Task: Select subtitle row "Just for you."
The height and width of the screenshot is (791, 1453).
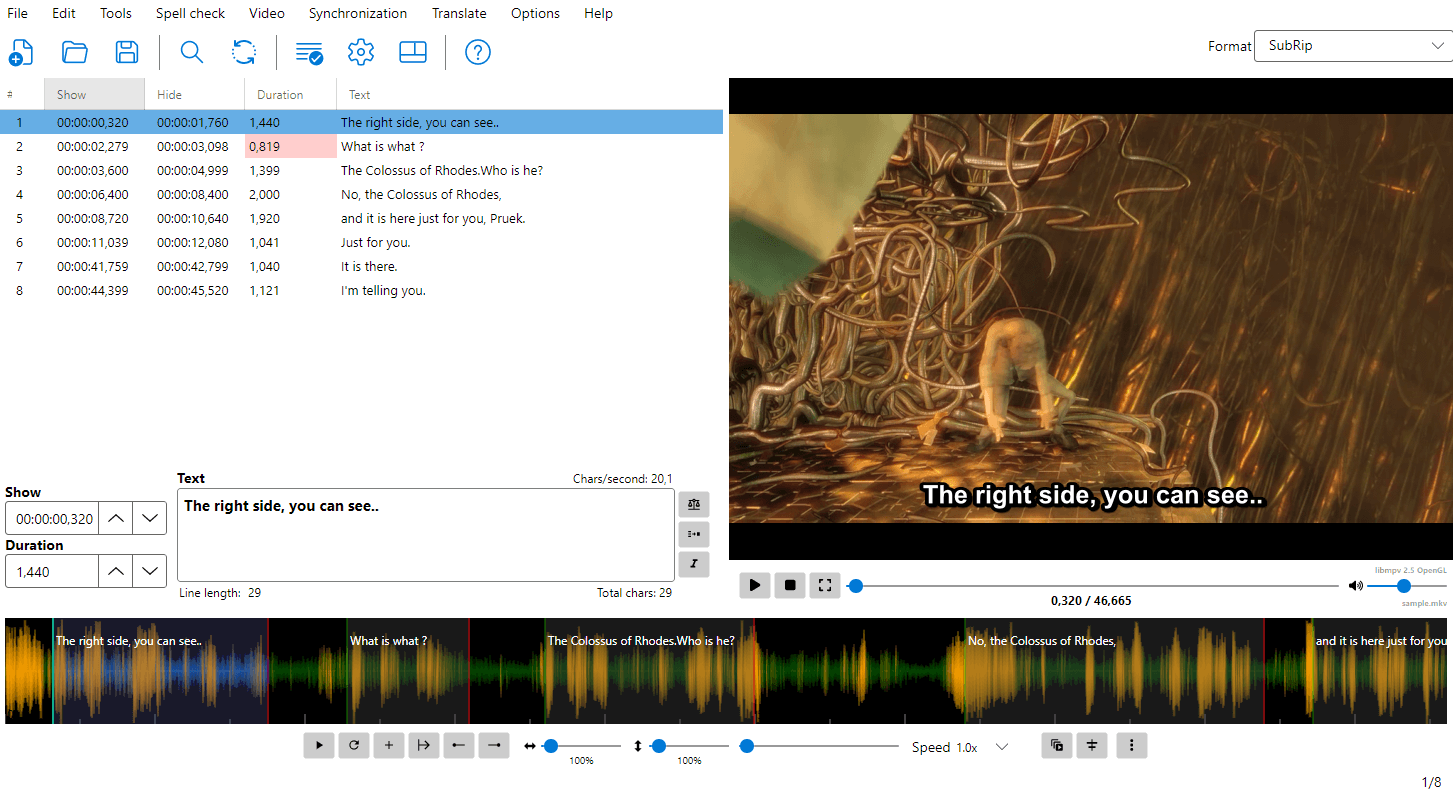Action: coord(375,243)
